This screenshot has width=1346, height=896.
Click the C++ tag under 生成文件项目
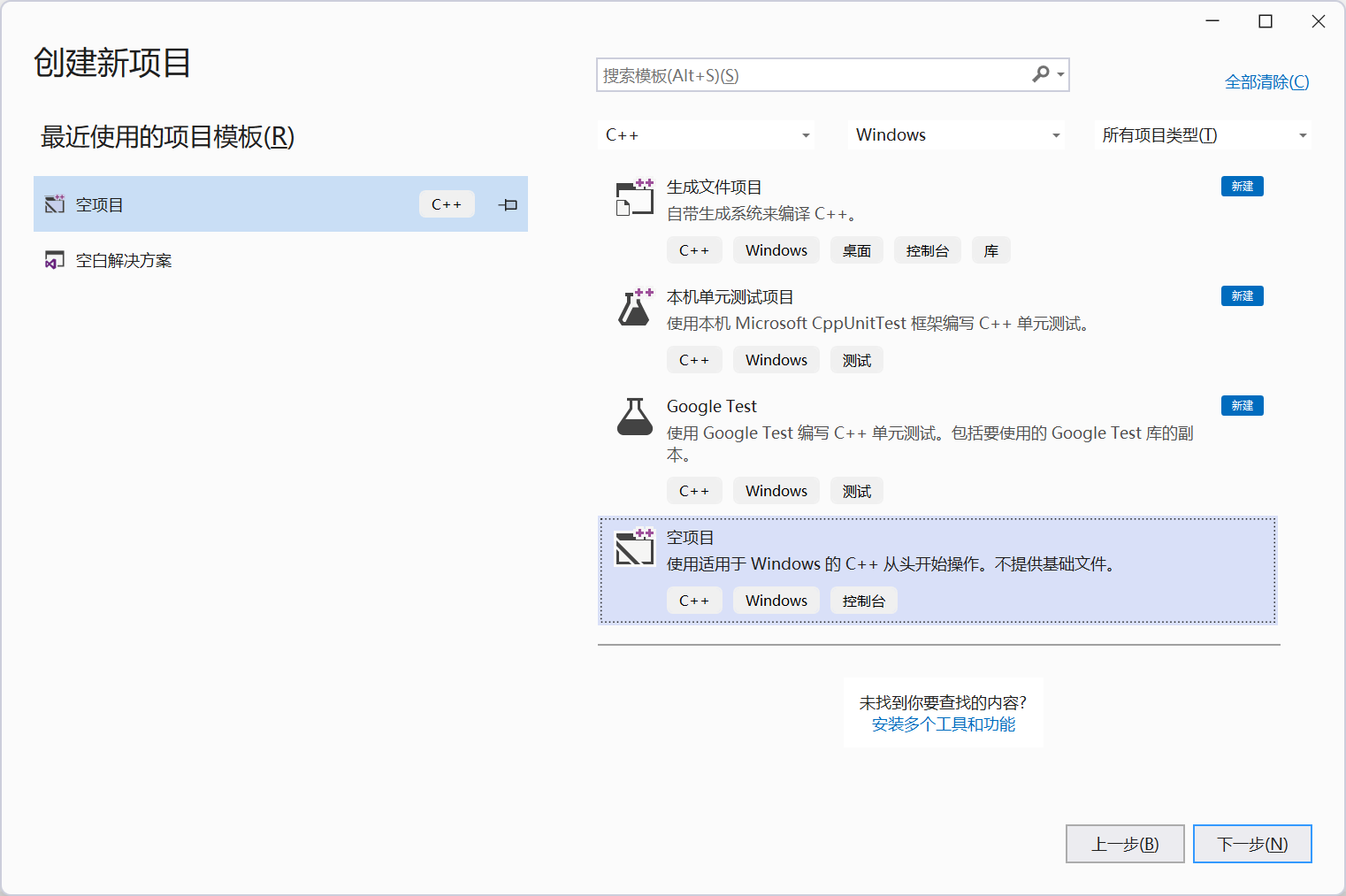pos(694,250)
